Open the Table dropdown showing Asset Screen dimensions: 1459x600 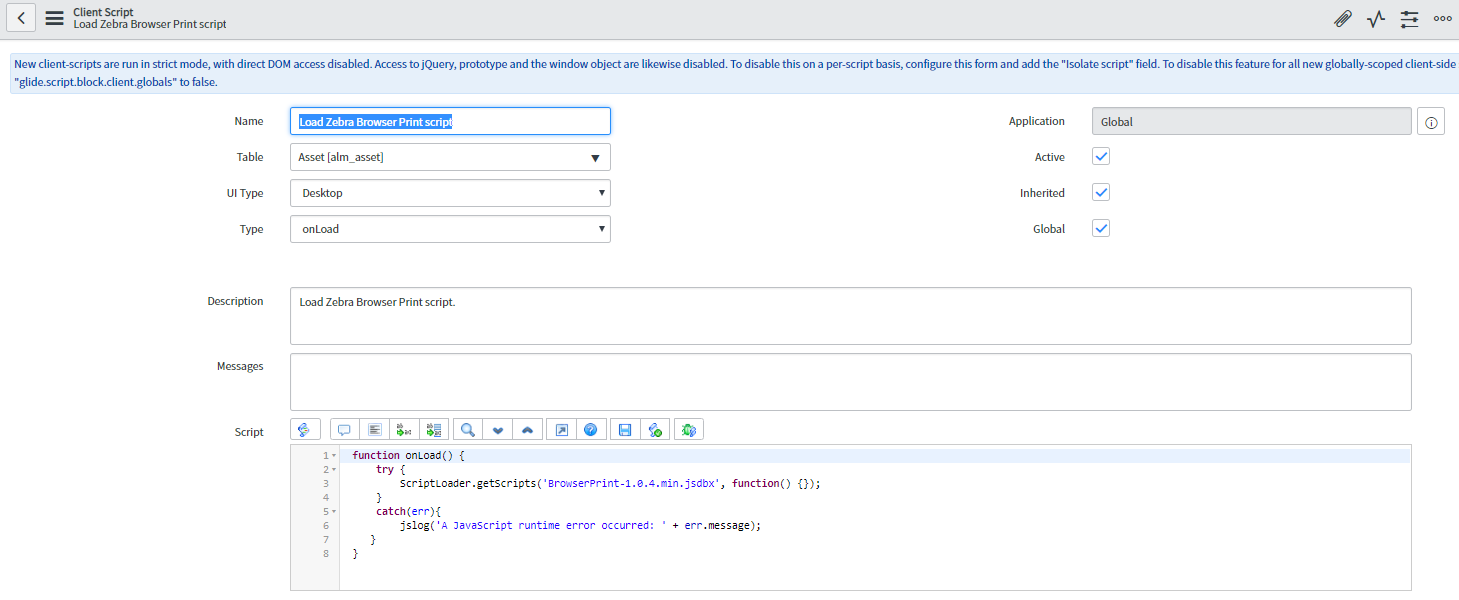pyautogui.click(x=450, y=157)
